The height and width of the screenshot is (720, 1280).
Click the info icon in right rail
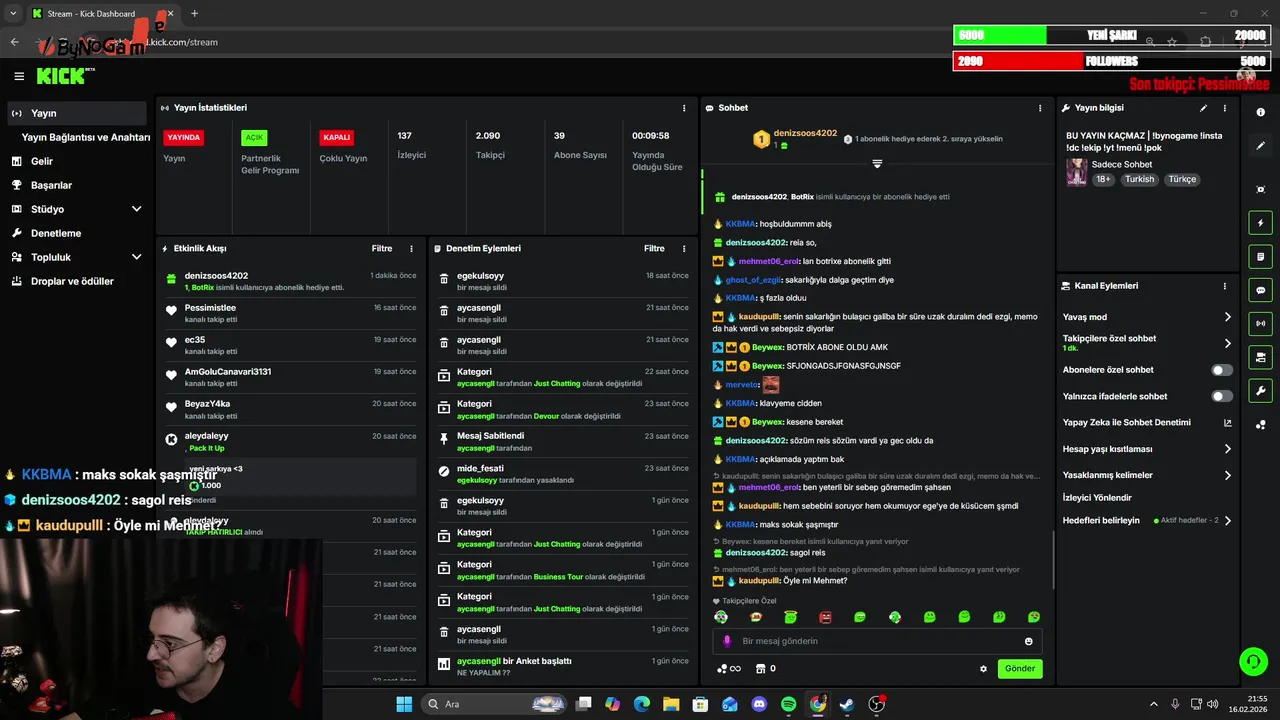pos(1260,112)
